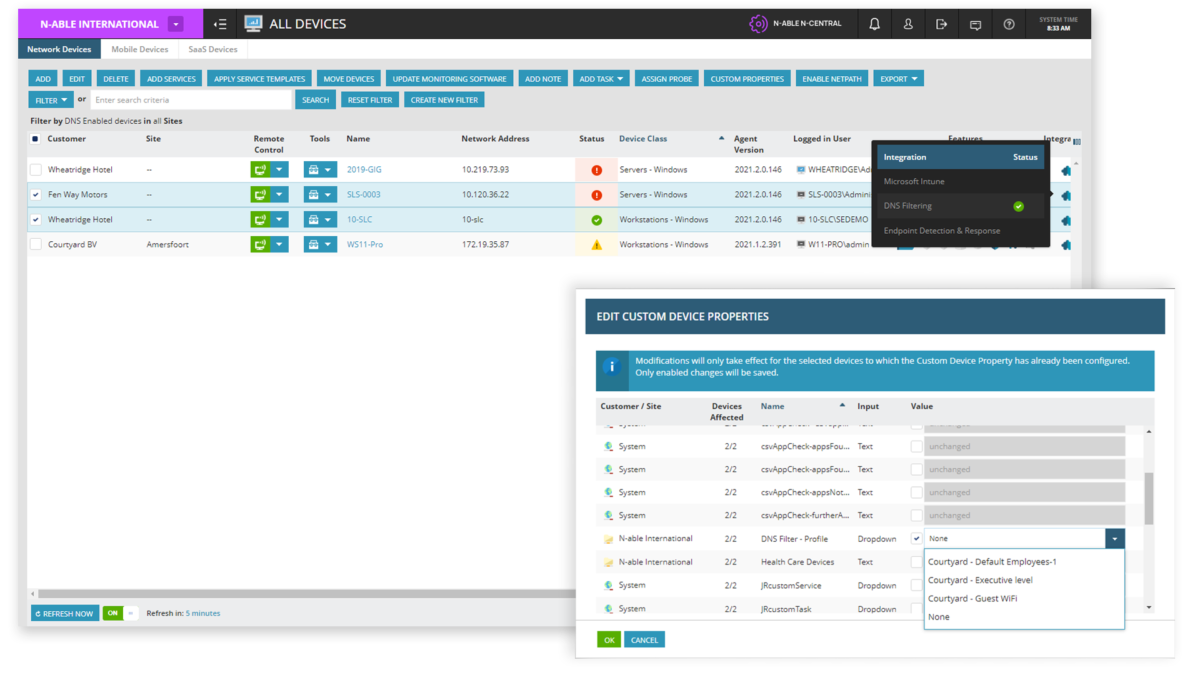Expand remote control options for 2019-GIG
The image size is (1200, 675).
[281, 170]
